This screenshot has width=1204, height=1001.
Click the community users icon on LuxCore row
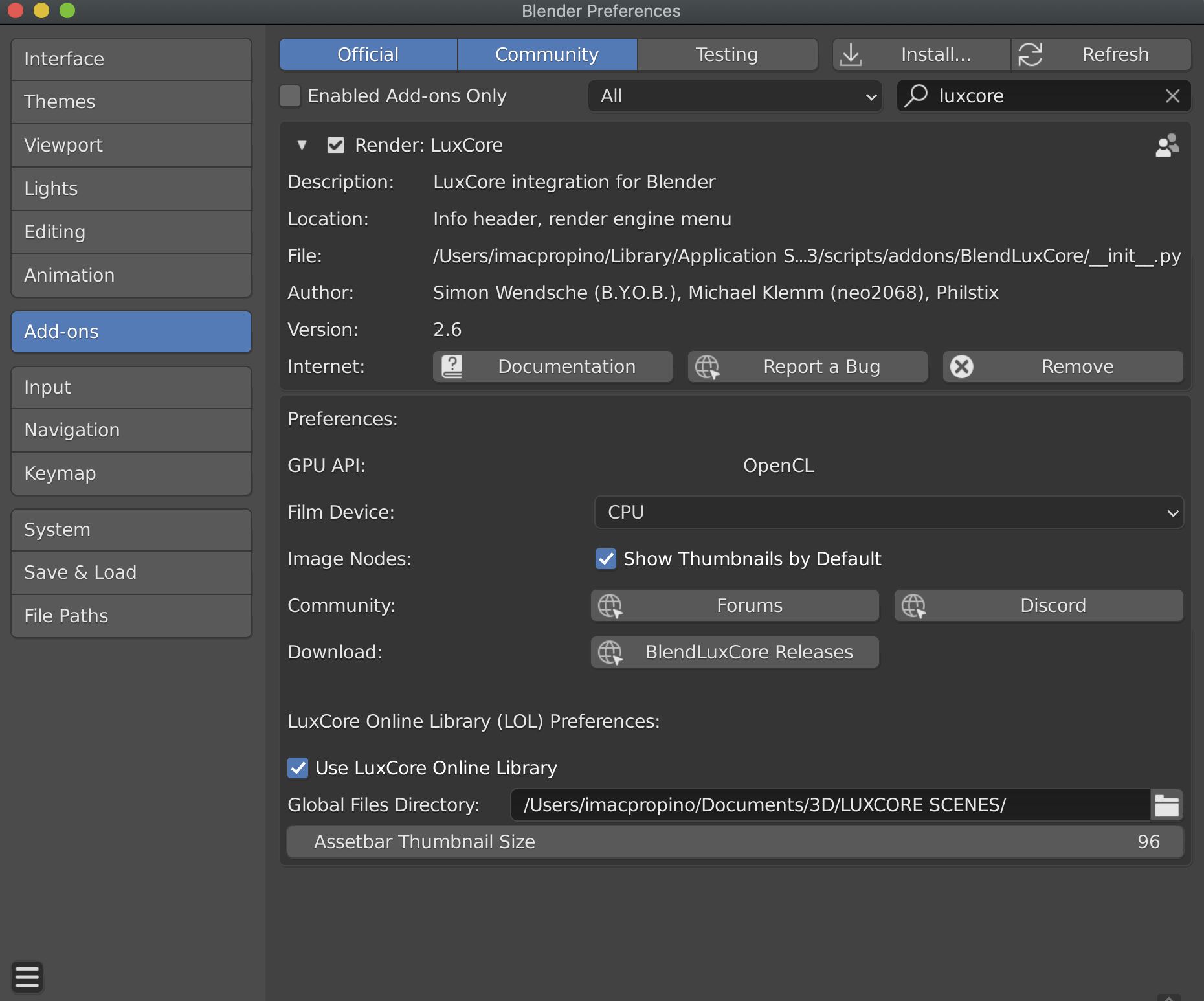click(x=1166, y=146)
